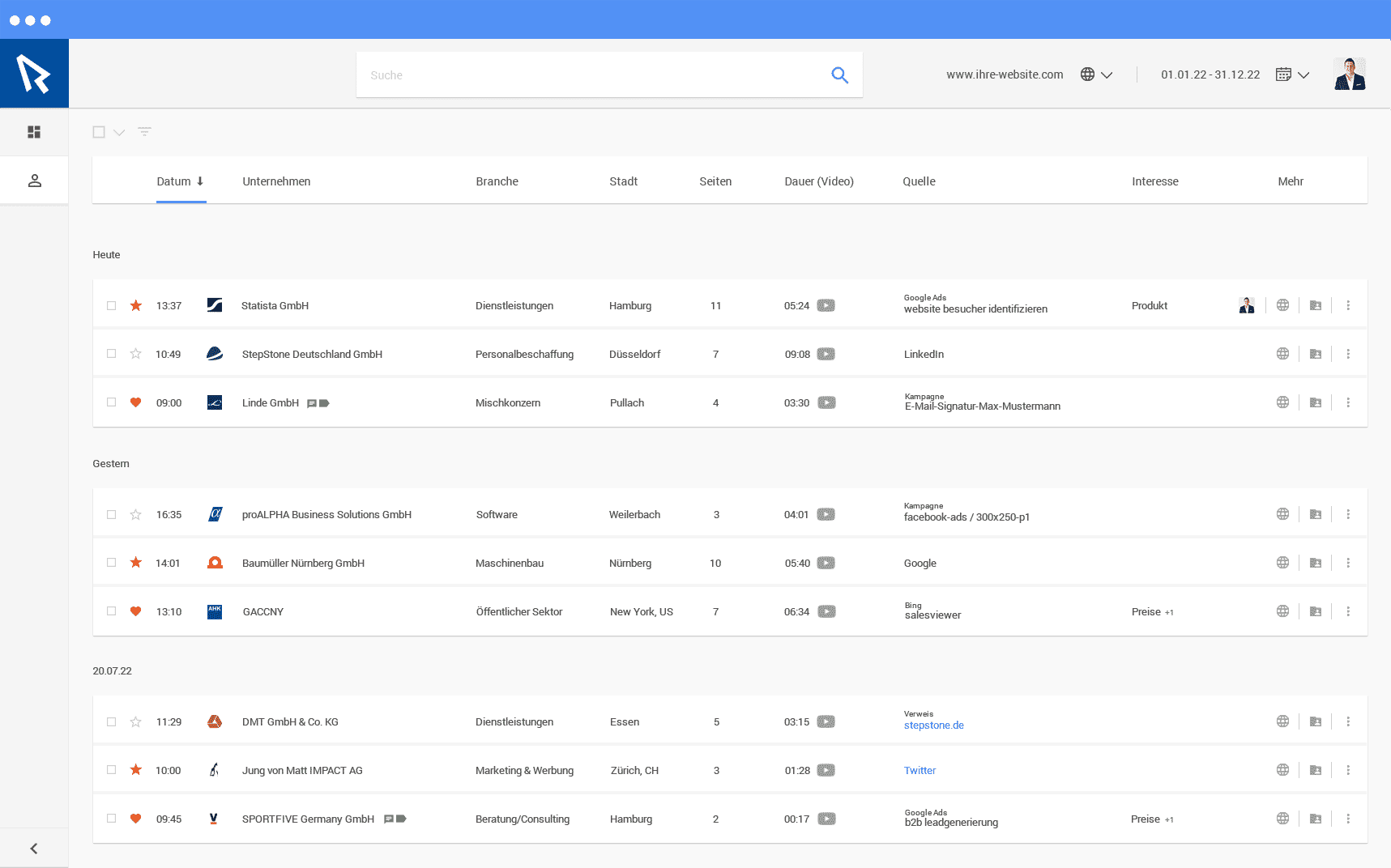Toggle the select-all checkbox above table

coord(99,132)
